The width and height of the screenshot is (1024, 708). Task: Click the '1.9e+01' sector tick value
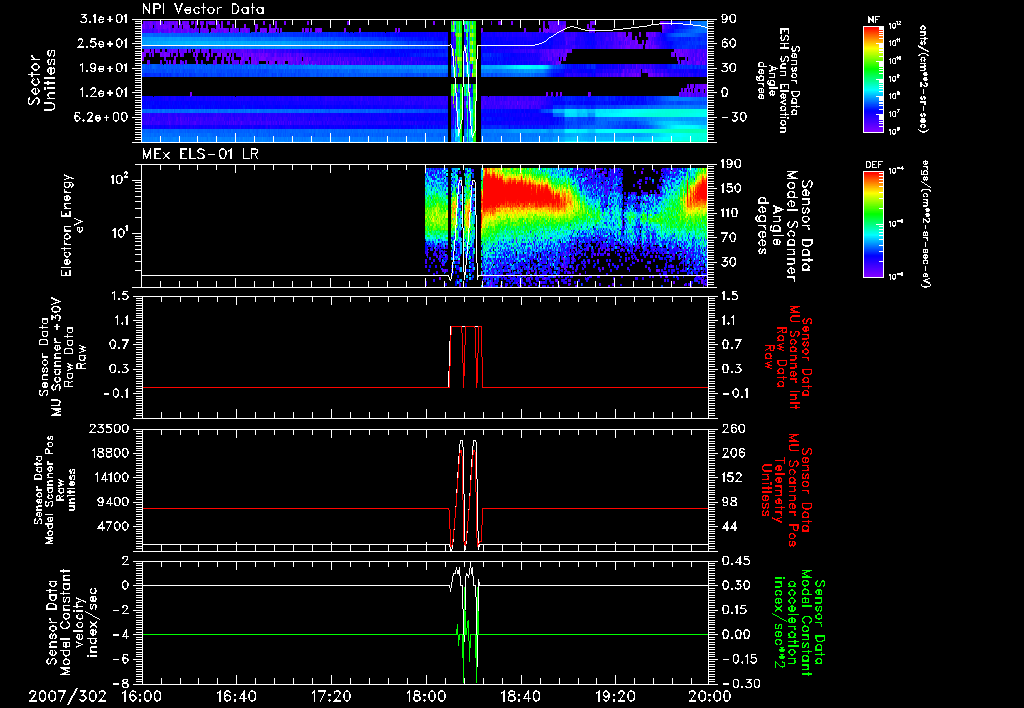pos(103,68)
